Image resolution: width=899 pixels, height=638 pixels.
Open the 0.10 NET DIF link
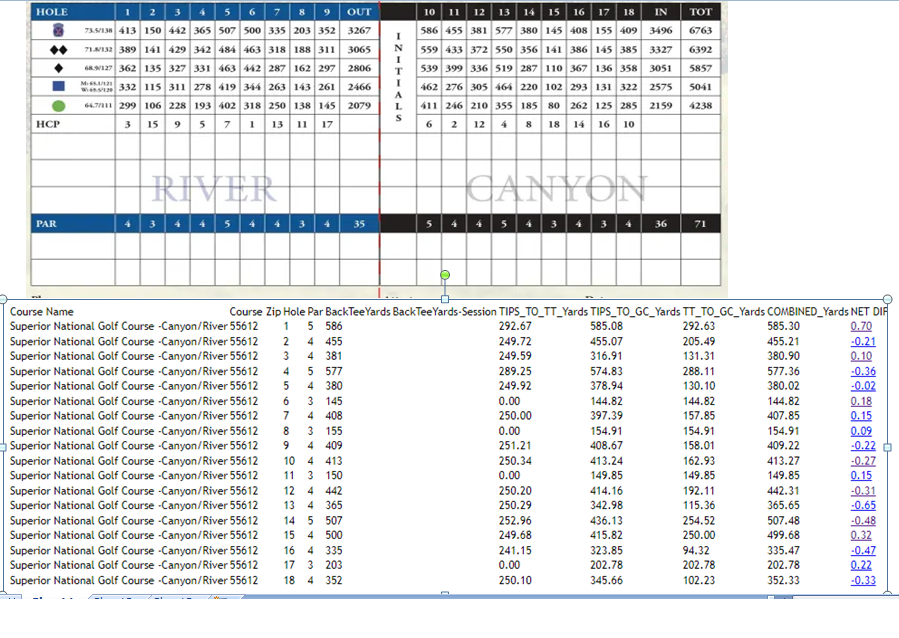[861, 356]
